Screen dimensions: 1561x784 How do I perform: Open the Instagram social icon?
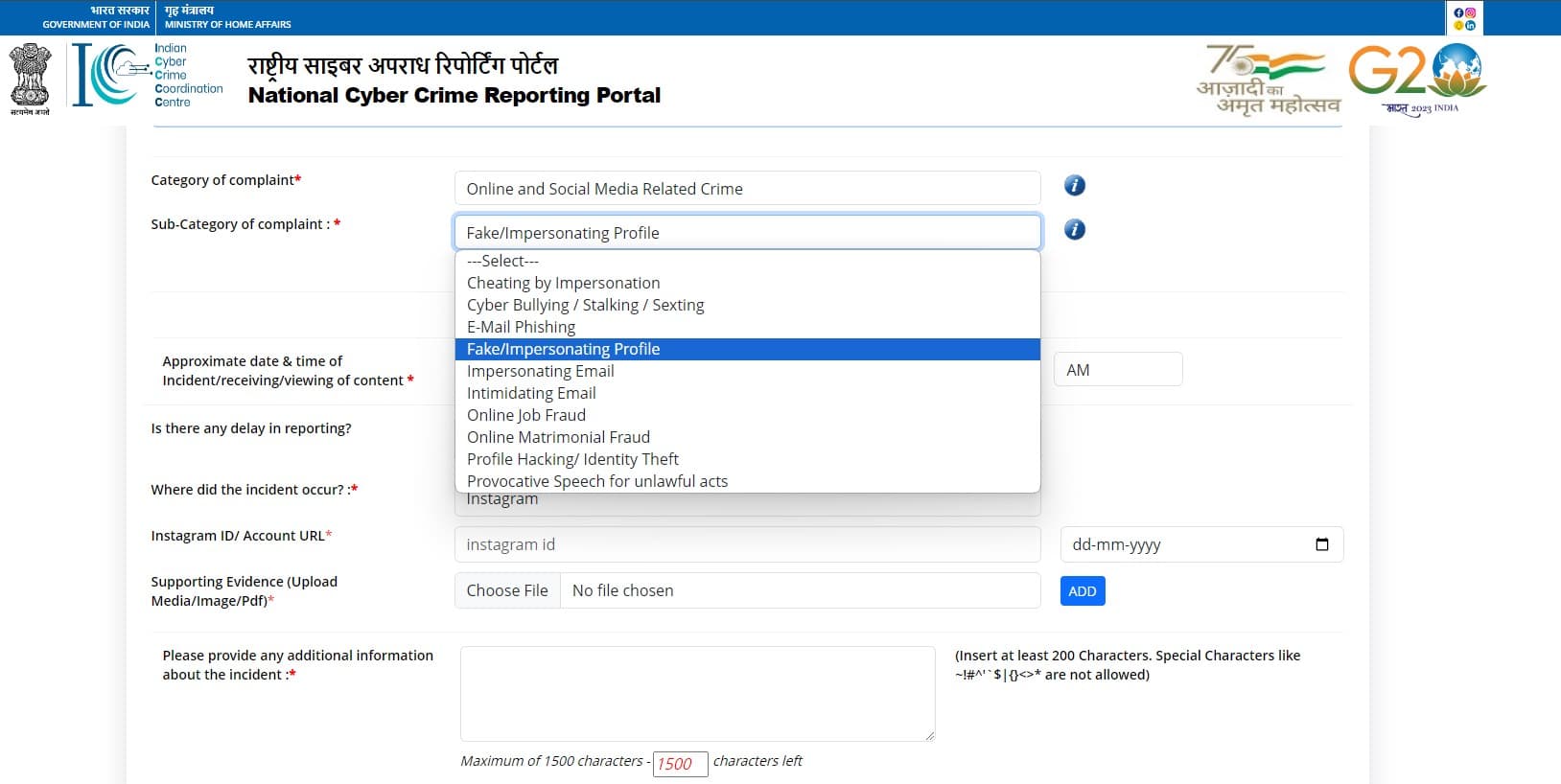pos(1471,12)
